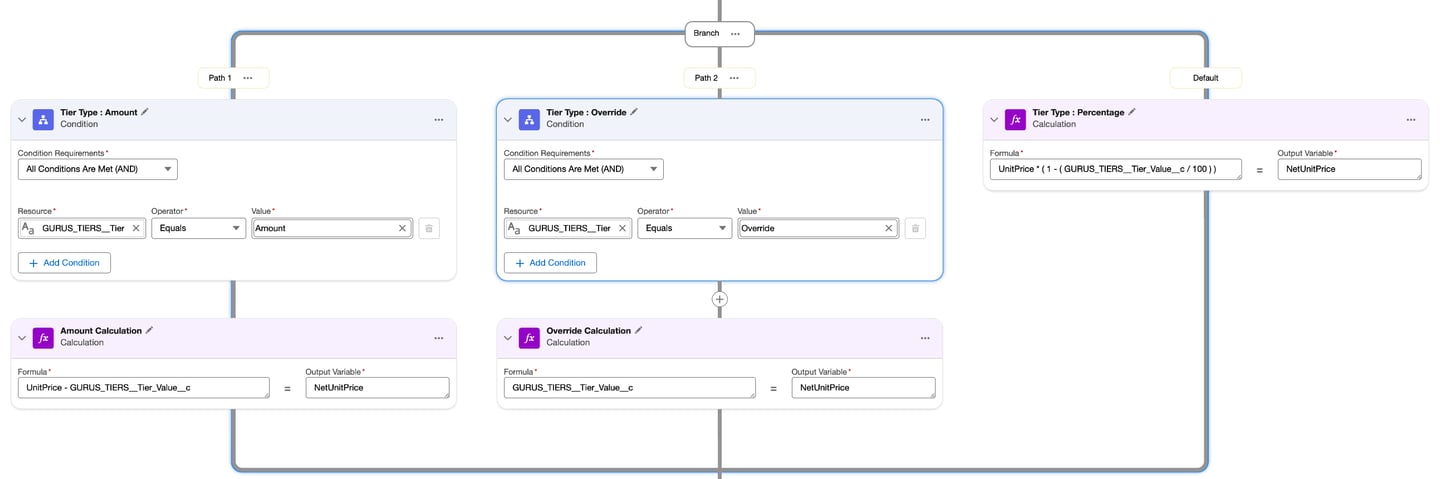This screenshot has height=479, width=1440.
Task: Clear the Override value with the X icon
Action: [x=889, y=229]
